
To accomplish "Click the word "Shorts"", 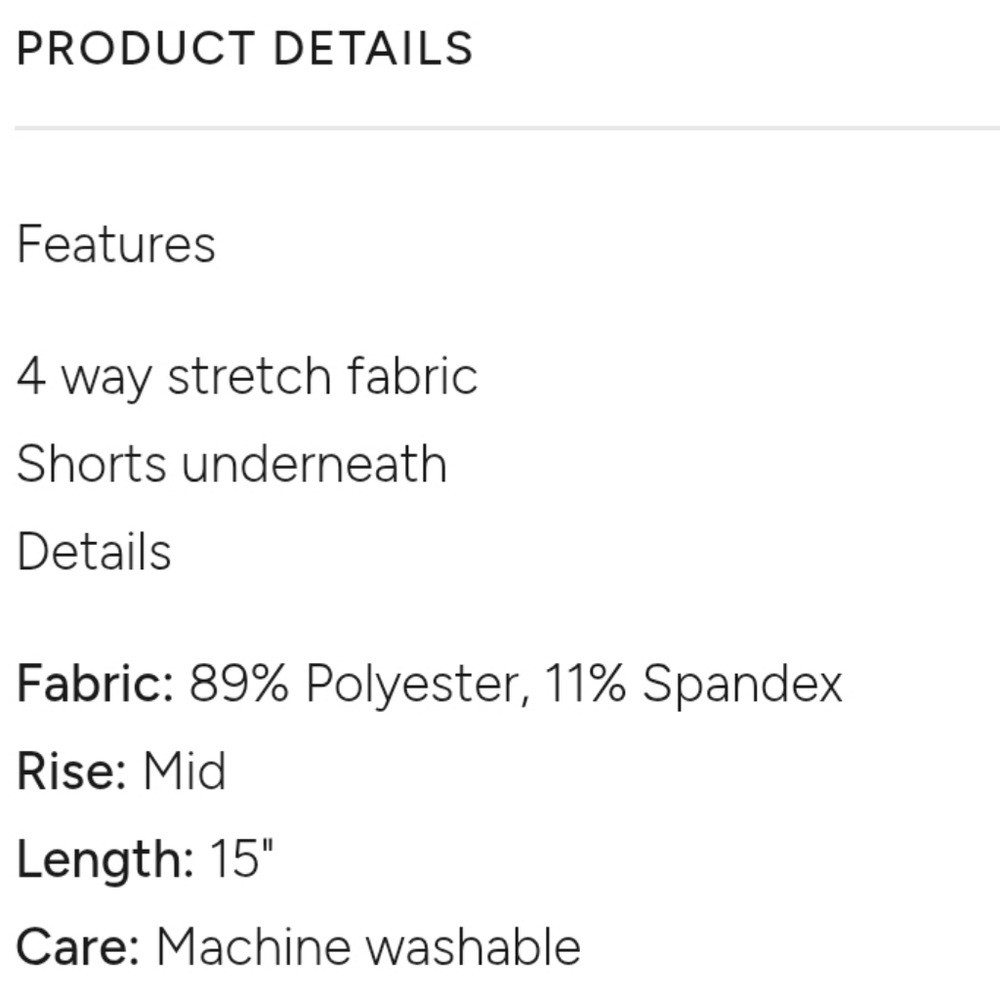I will click(x=91, y=464).
